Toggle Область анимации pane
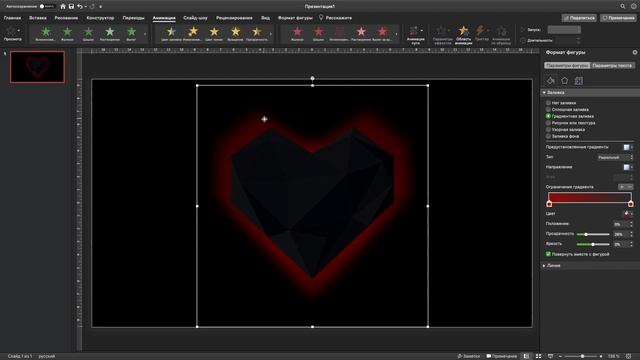 (x=463, y=35)
